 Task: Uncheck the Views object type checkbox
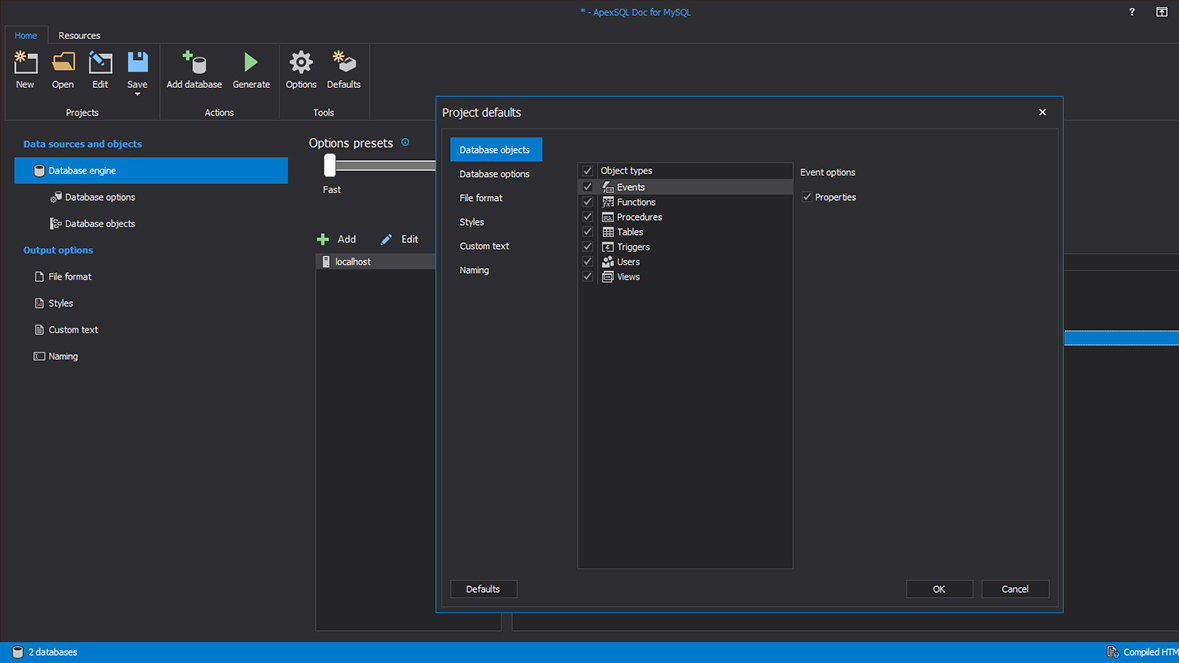click(x=587, y=276)
